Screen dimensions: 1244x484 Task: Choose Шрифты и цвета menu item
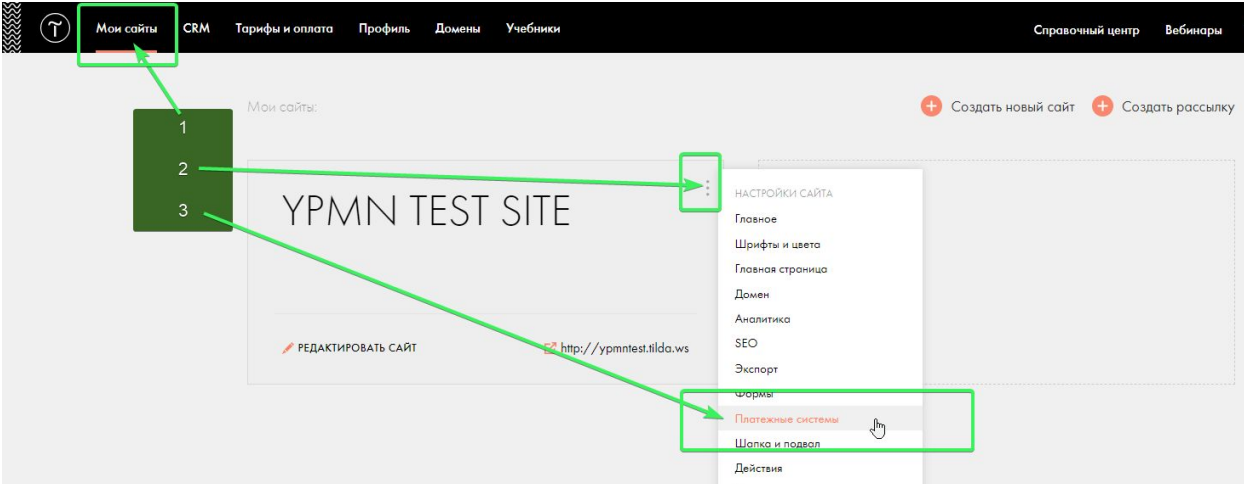point(777,244)
